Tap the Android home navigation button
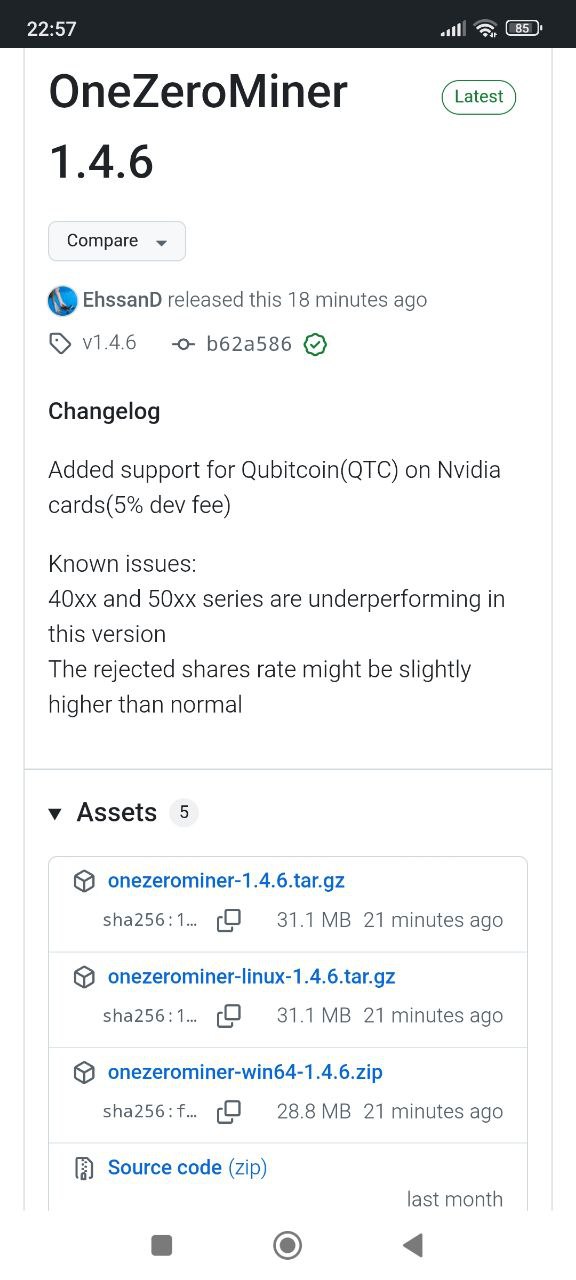The height and width of the screenshot is (1280, 576). click(x=288, y=1245)
